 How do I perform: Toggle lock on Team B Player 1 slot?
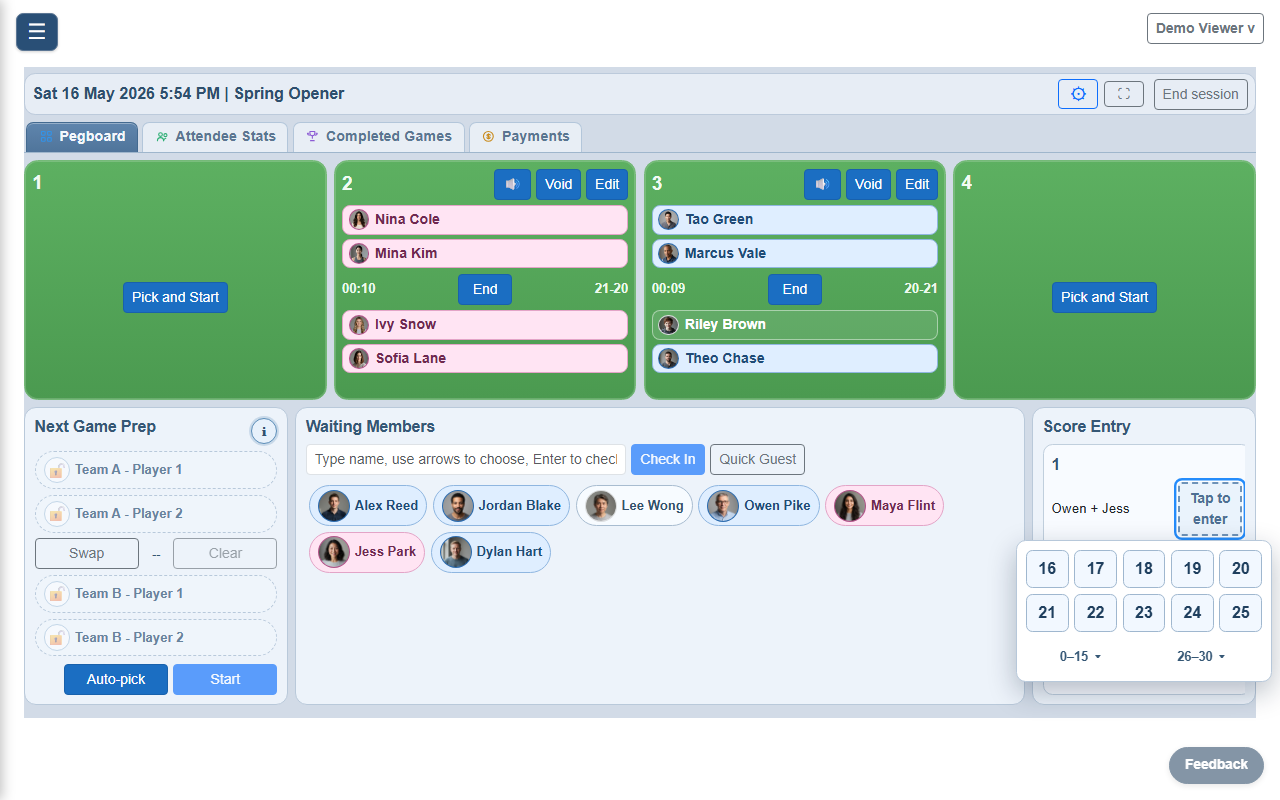click(x=57, y=594)
